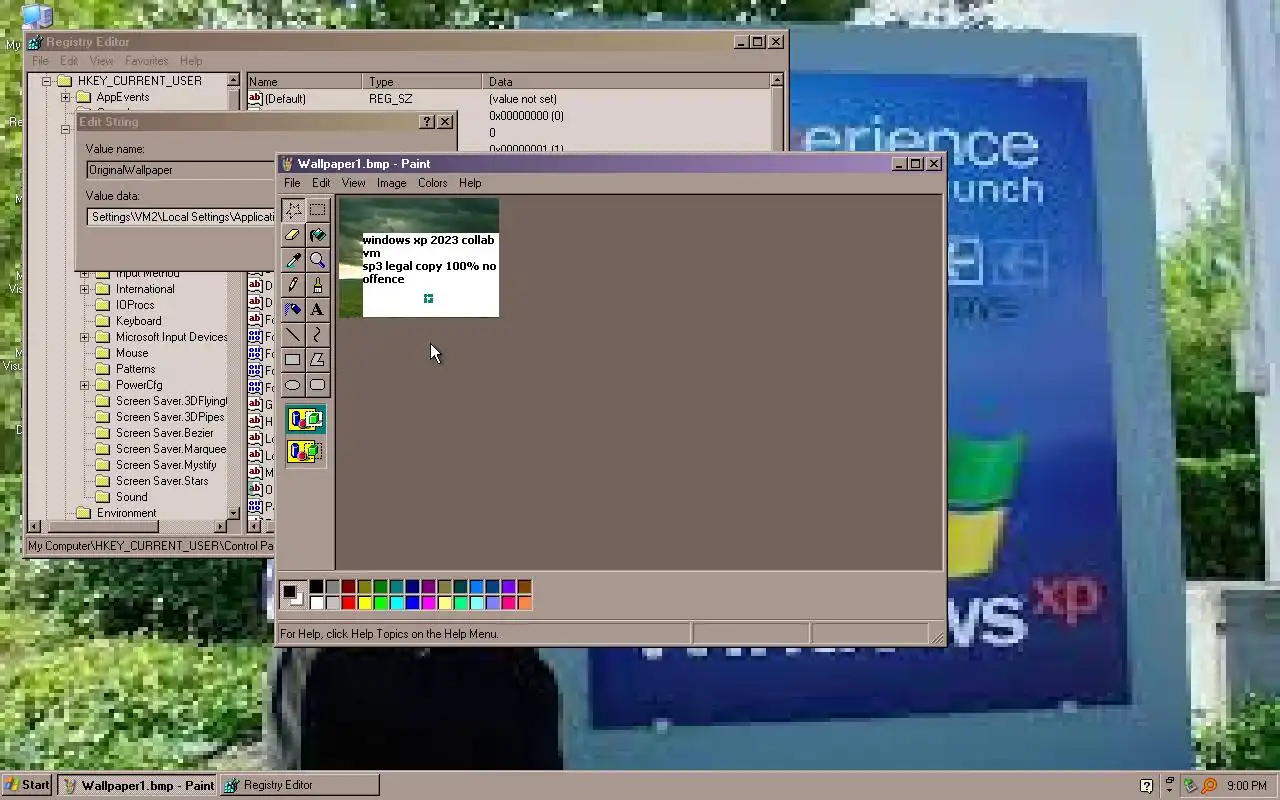Choose the Brush tool in Paint
This screenshot has height=800, width=1280.
pos(318,285)
